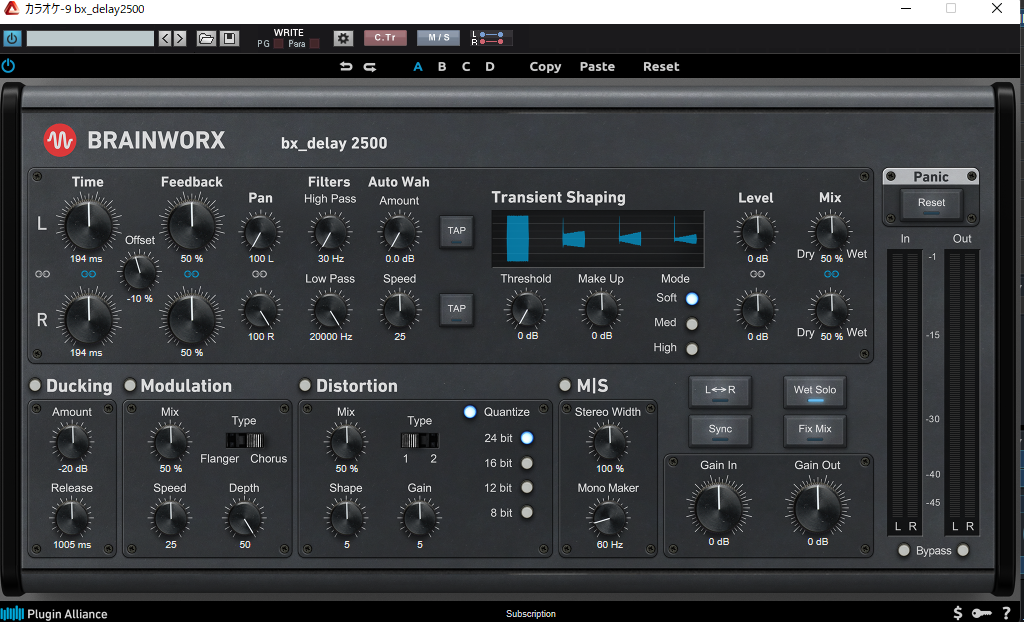The width and height of the screenshot is (1024, 622).
Task: Toggle the global L/R channel link icon
Action: (42, 274)
